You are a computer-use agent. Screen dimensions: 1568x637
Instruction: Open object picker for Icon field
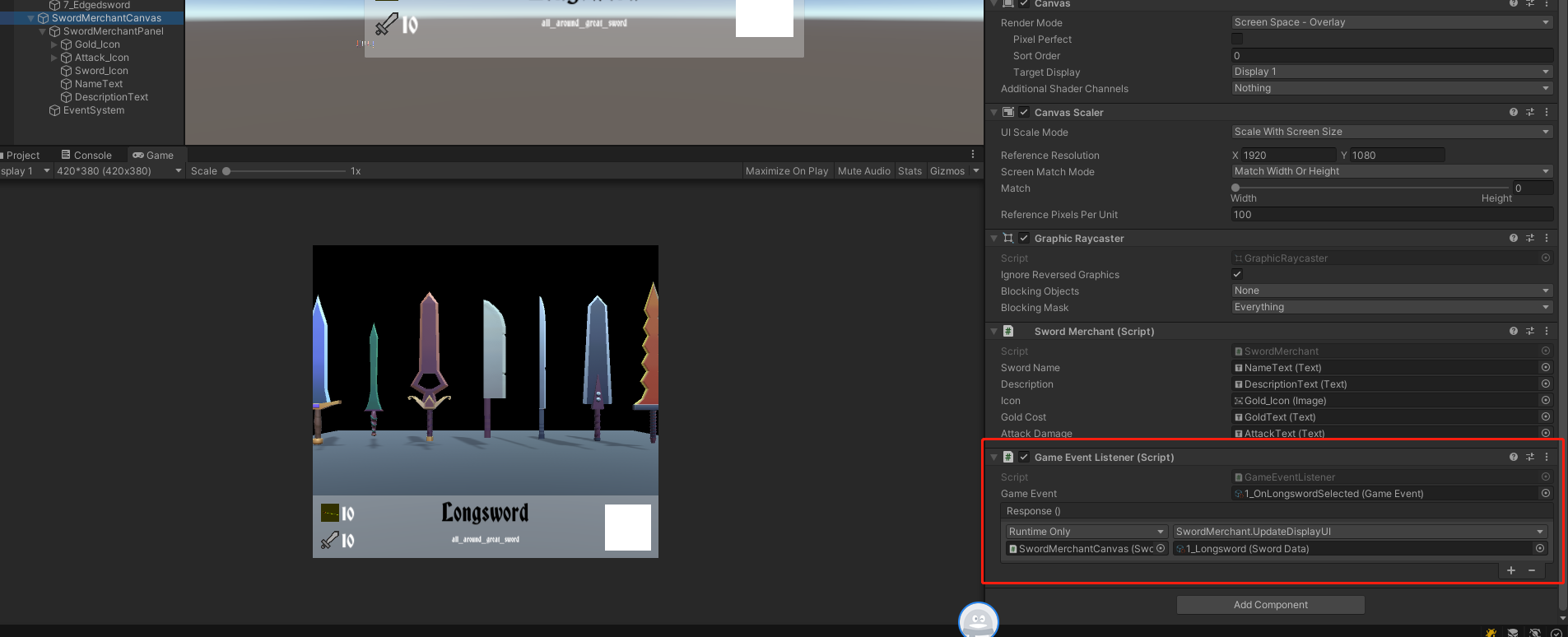coord(1546,400)
